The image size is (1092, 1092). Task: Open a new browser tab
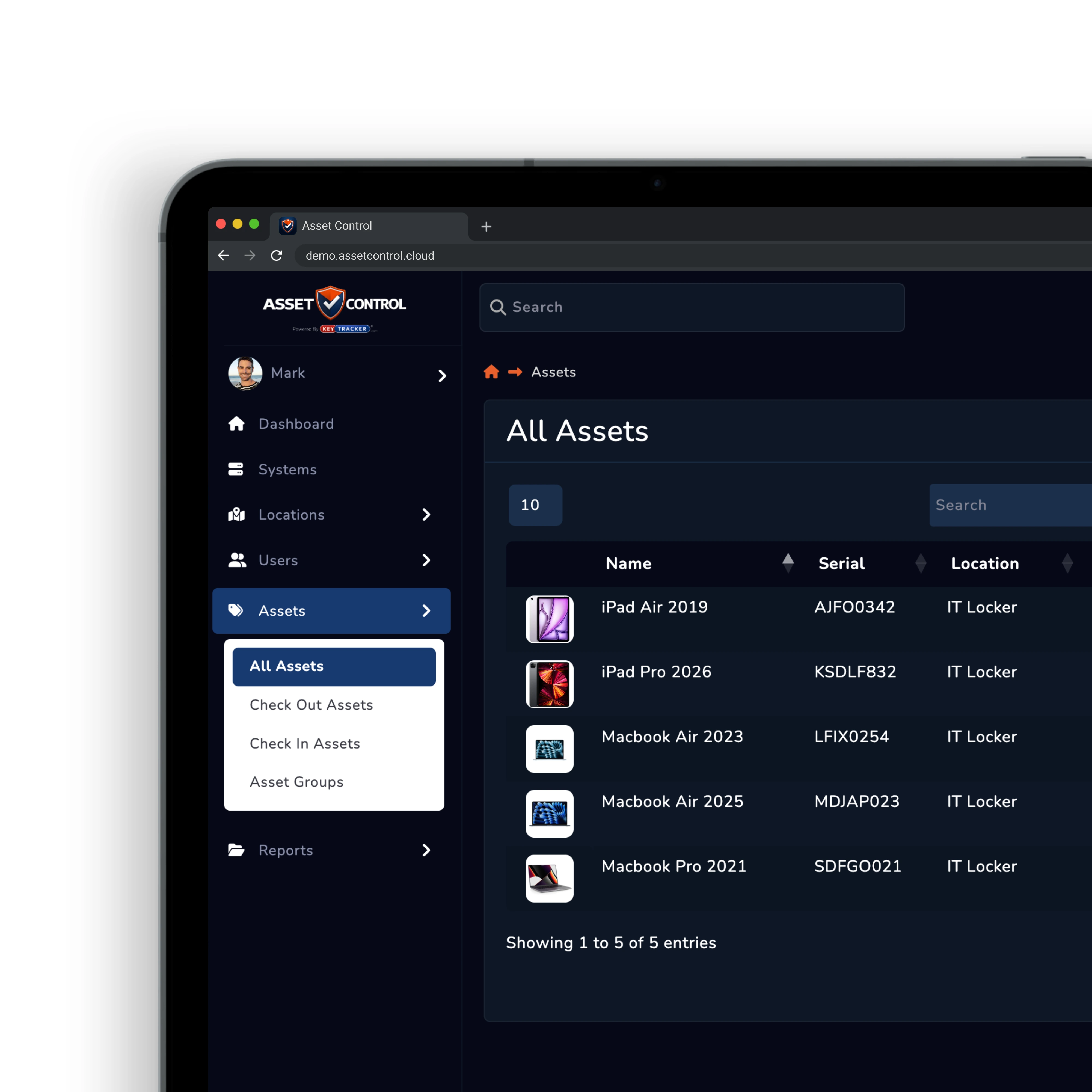(486, 227)
